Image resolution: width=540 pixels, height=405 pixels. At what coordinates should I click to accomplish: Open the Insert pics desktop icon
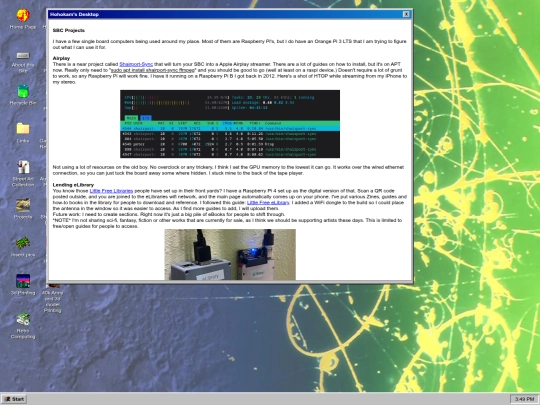pos(23,247)
